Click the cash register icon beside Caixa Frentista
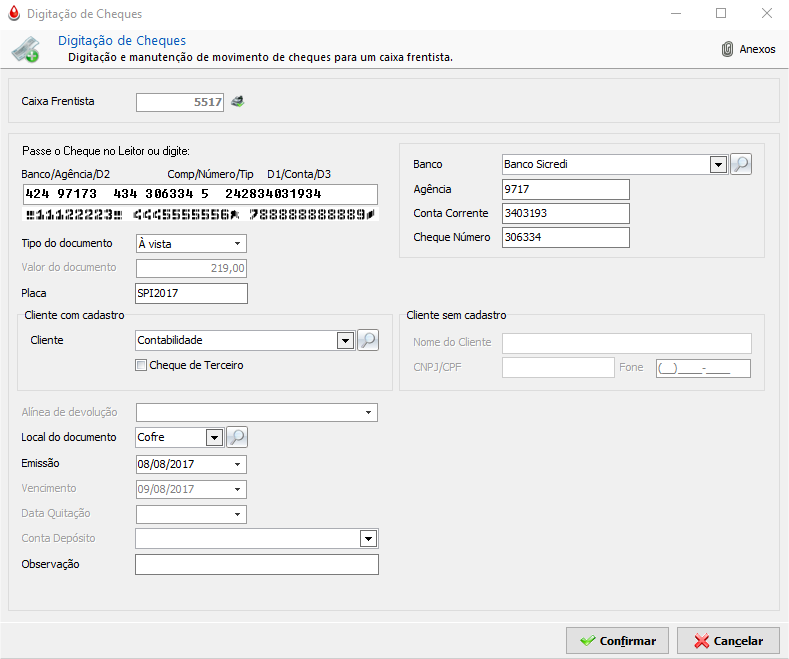This screenshot has width=789, height=659. (238, 102)
